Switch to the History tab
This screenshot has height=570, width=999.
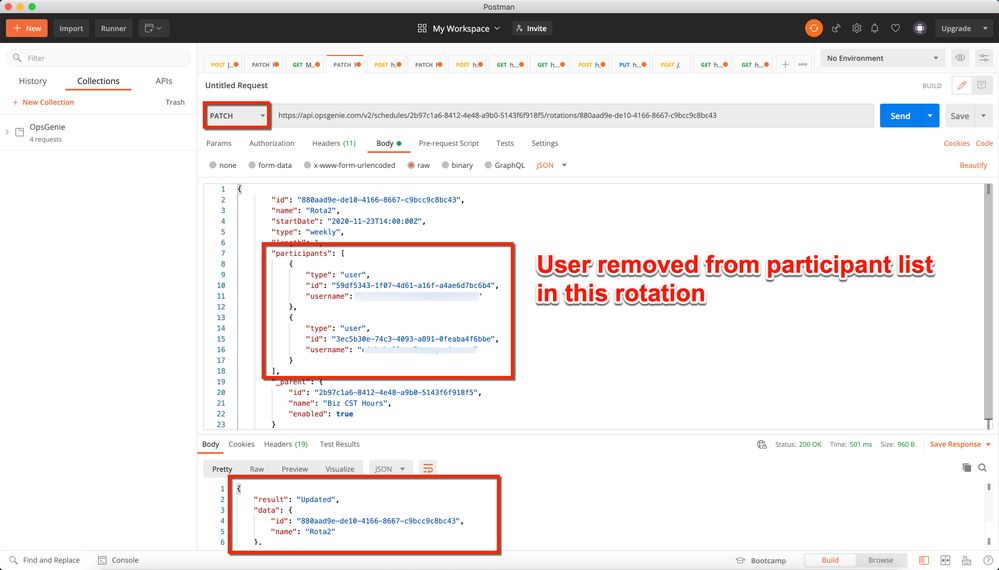coord(32,81)
